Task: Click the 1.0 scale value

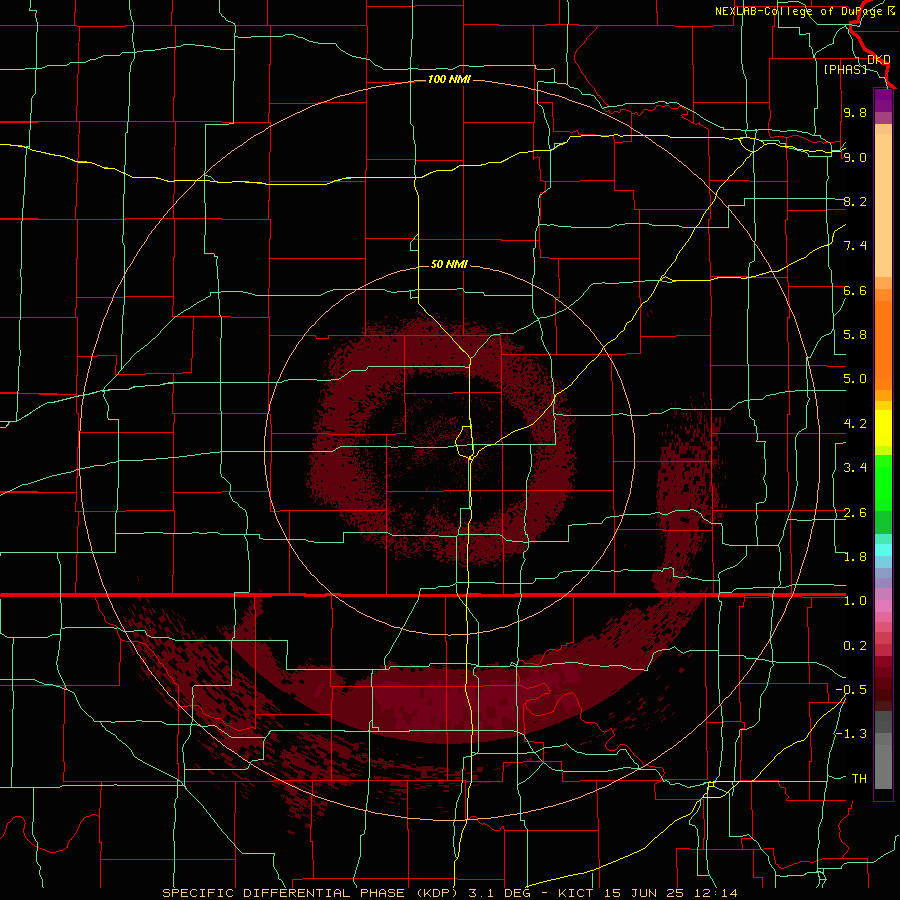Action: [855, 601]
